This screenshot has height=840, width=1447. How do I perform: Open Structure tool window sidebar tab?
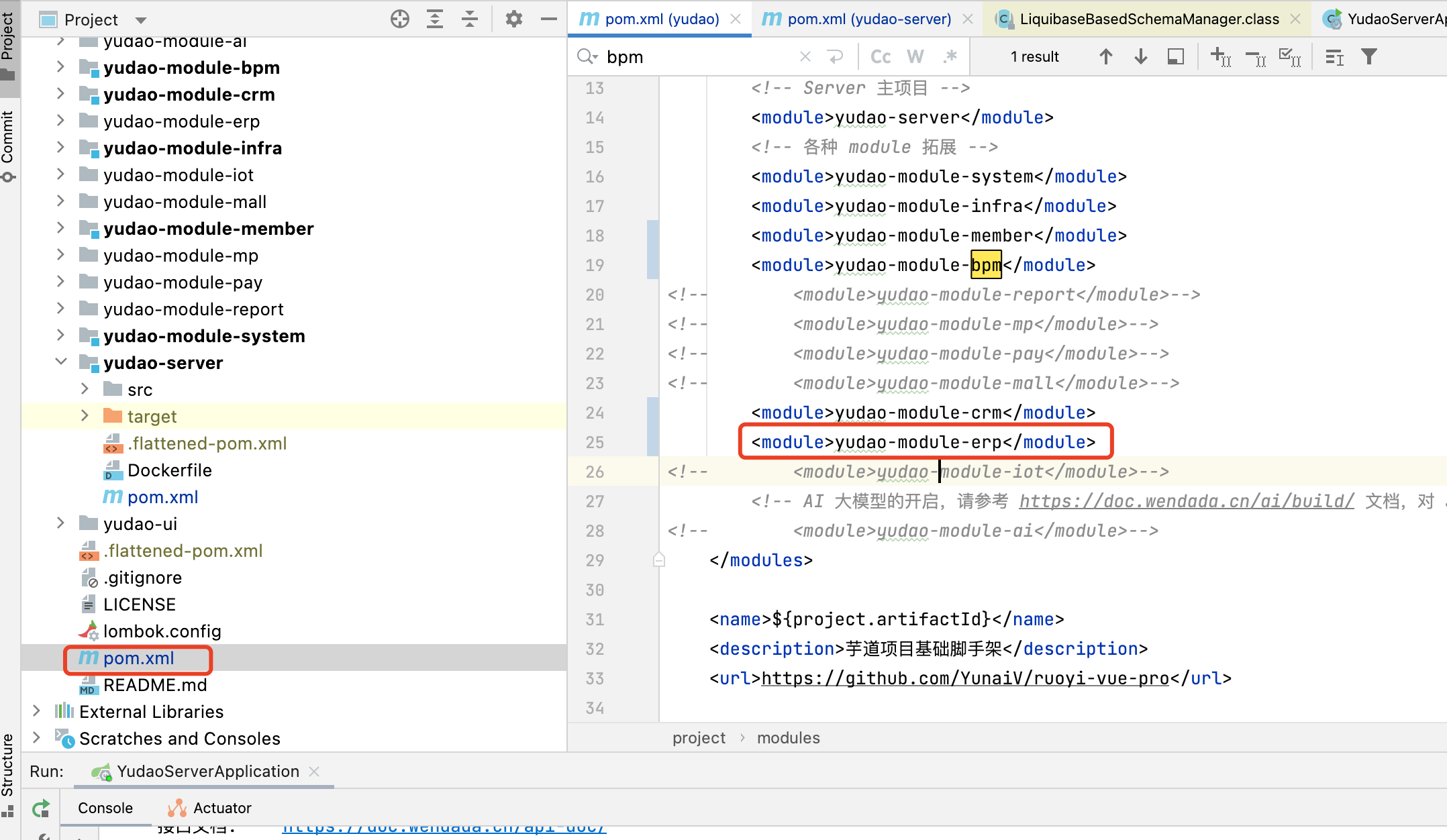click(x=8, y=776)
